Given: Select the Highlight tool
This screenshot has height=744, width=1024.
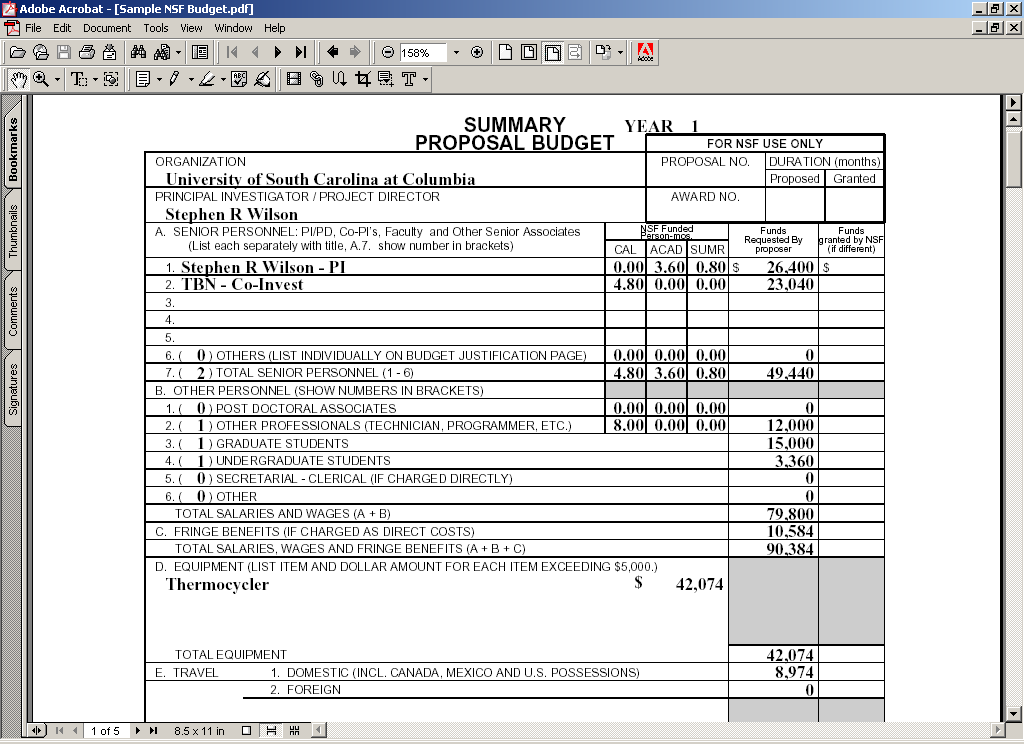Looking at the screenshot, I should [207, 80].
